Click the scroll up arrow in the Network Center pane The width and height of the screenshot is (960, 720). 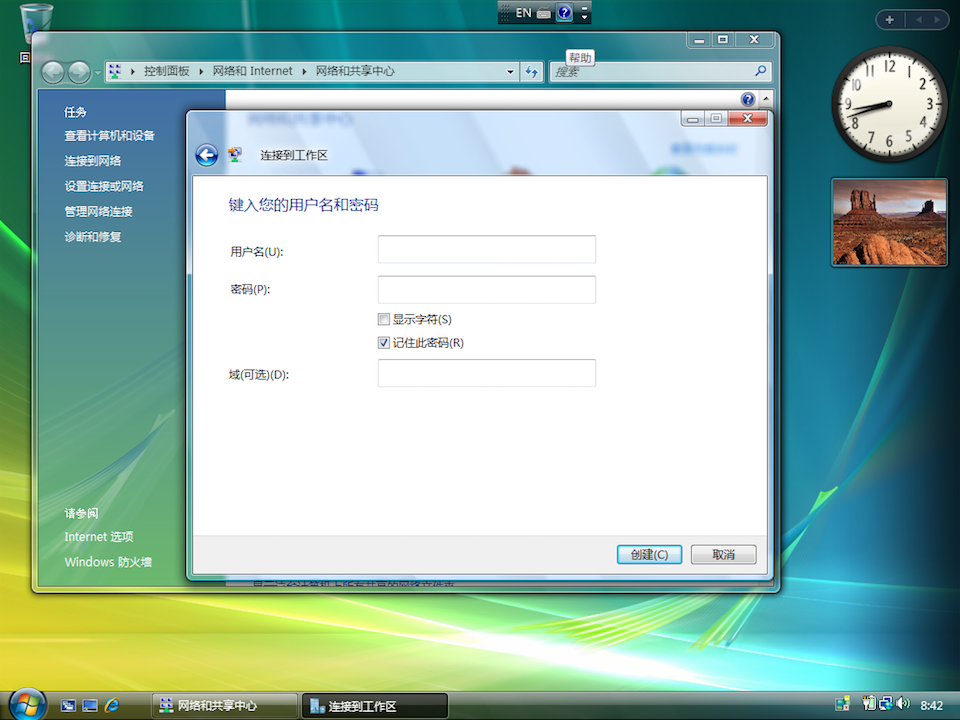pyautogui.click(x=766, y=99)
